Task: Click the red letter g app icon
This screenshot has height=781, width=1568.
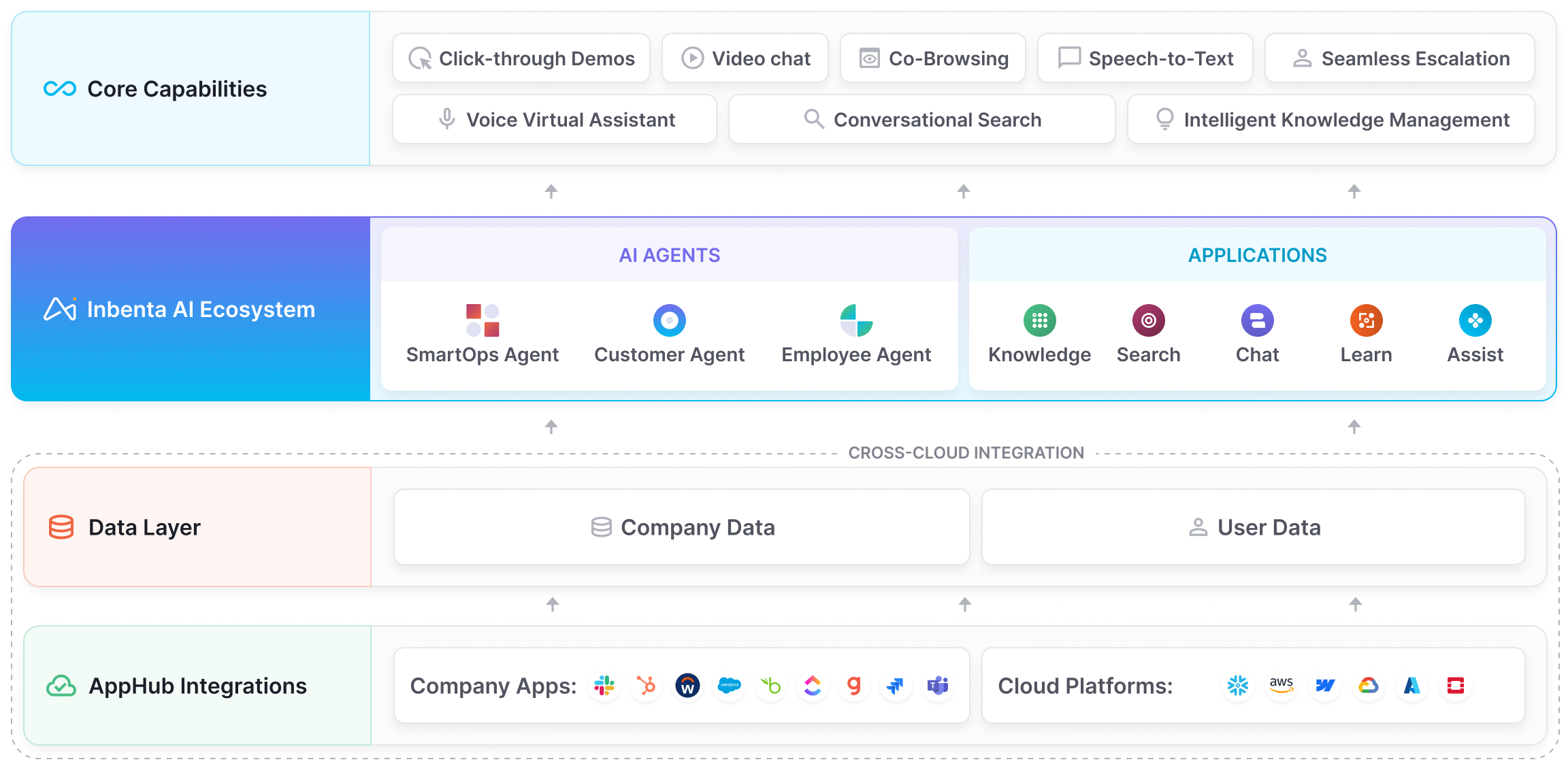Action: click(854, 686)
